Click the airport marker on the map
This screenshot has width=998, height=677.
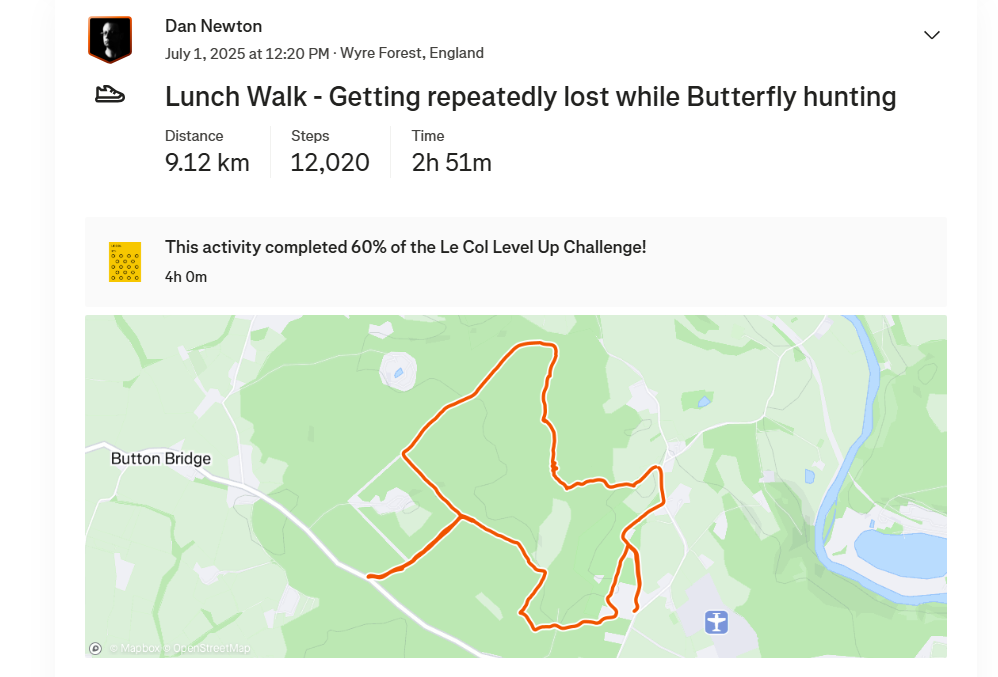716,622
